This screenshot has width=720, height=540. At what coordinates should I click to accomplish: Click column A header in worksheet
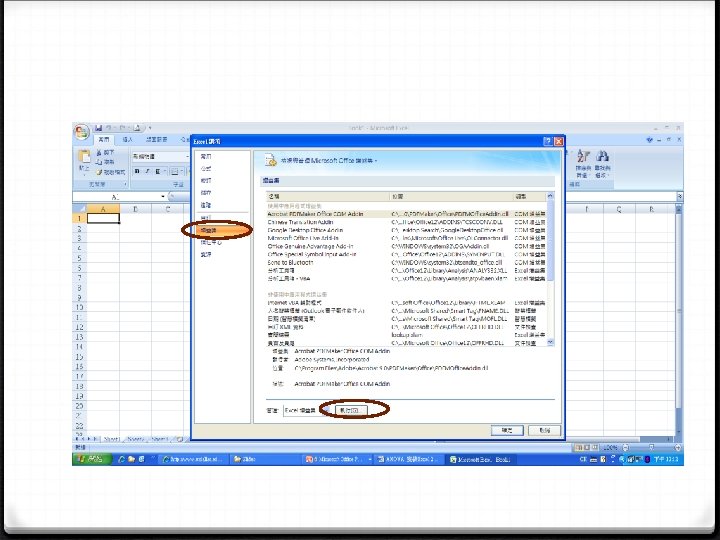[103, 209]
